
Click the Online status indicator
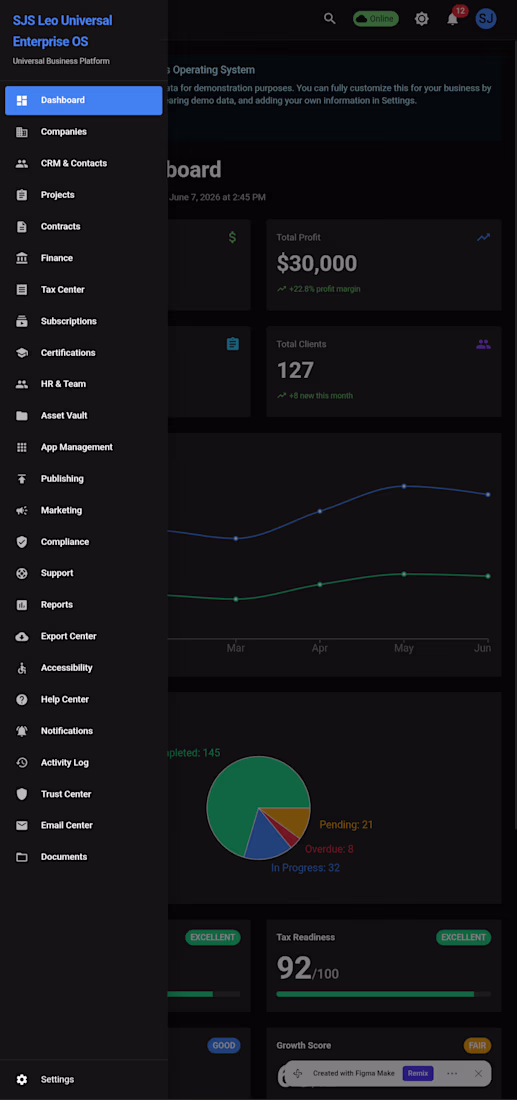pos(376,19)
